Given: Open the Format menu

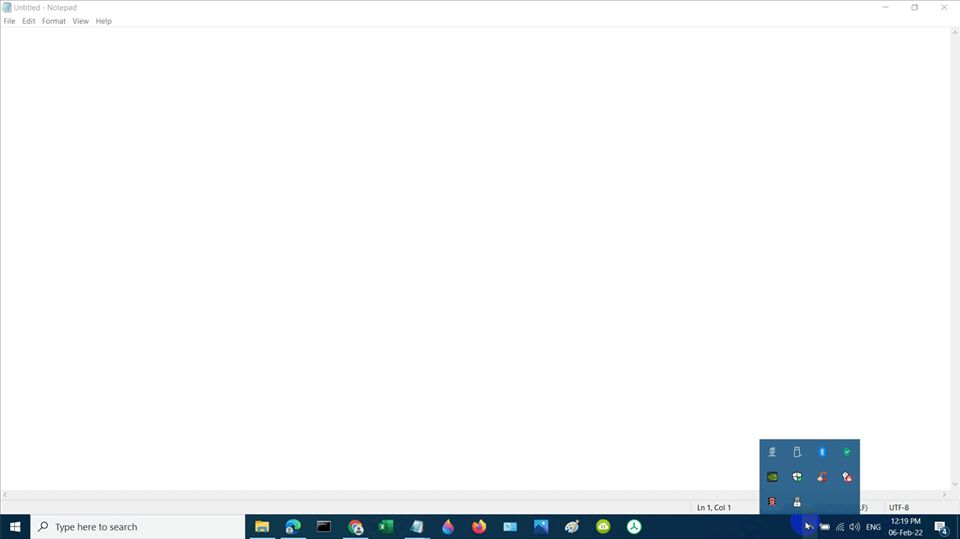Looking at the screenshot, I should 54,21.
